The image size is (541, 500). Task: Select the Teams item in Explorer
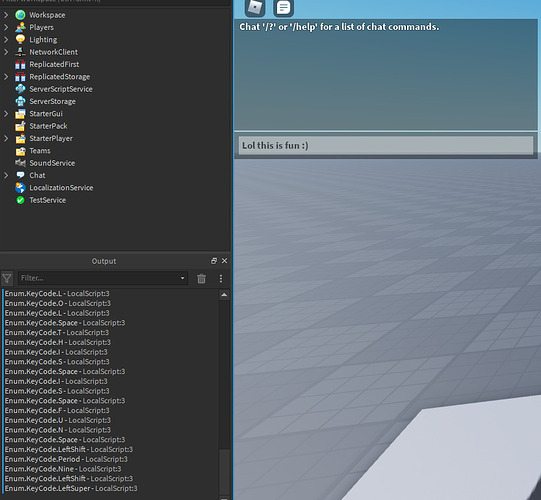[x=40, y=151]
